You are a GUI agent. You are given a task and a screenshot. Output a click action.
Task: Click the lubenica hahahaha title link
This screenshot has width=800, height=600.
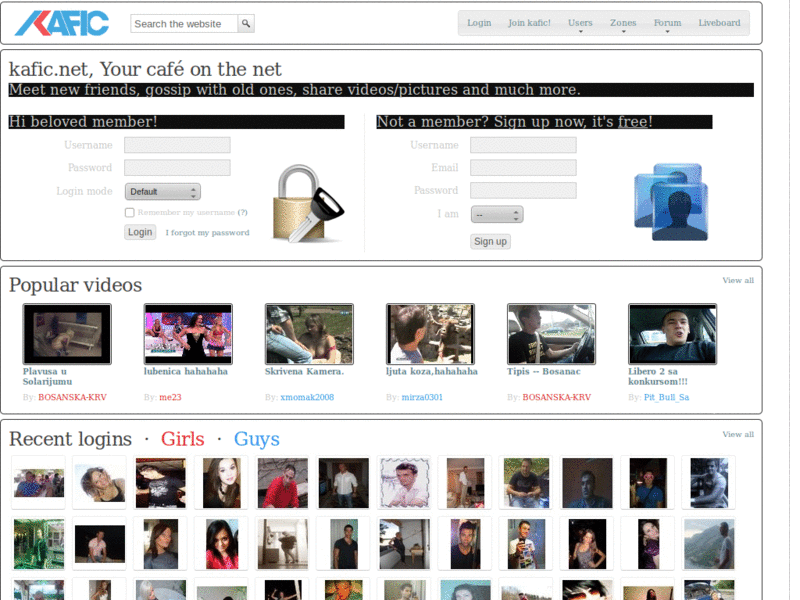186,371
